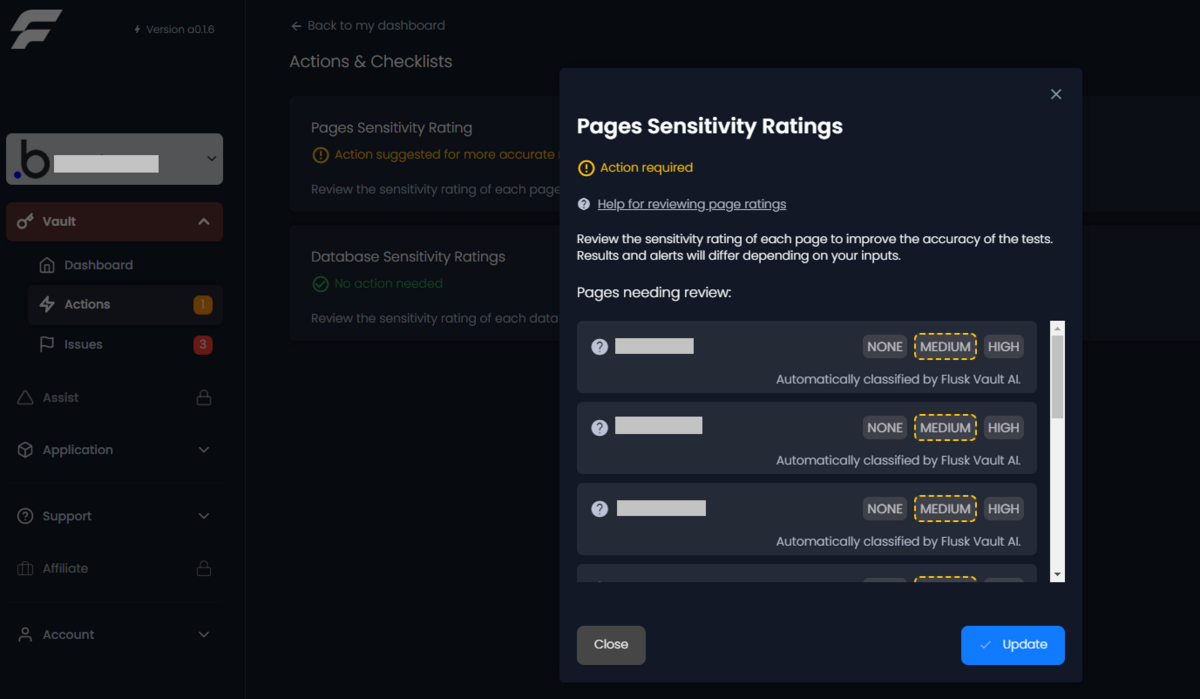The height and width of the screenshot is (699, 1200).
Task: Set first page sensitivity rating to NONE
Action: pos(885,347)
